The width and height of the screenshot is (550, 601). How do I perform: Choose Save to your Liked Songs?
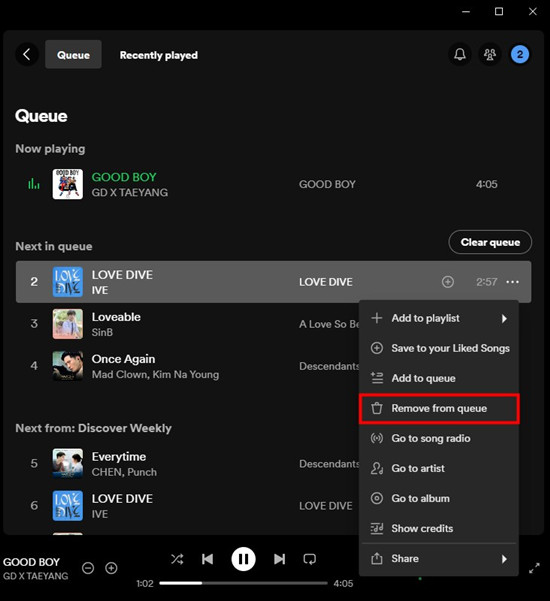tap(439, 348)
